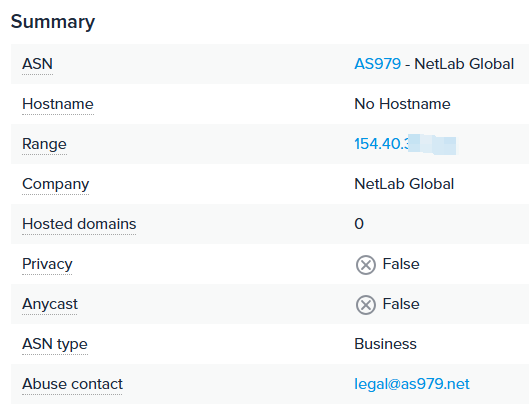Click the 154.40 range link
The height and width of the screenshot is (411, 529).
[405, 144]
